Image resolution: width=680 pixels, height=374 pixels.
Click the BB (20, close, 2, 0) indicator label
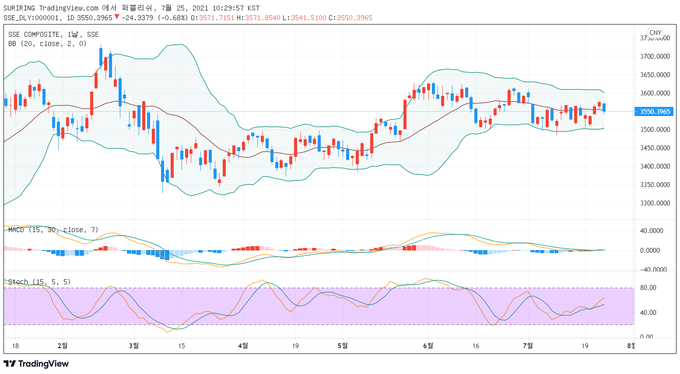coord(47,44)
